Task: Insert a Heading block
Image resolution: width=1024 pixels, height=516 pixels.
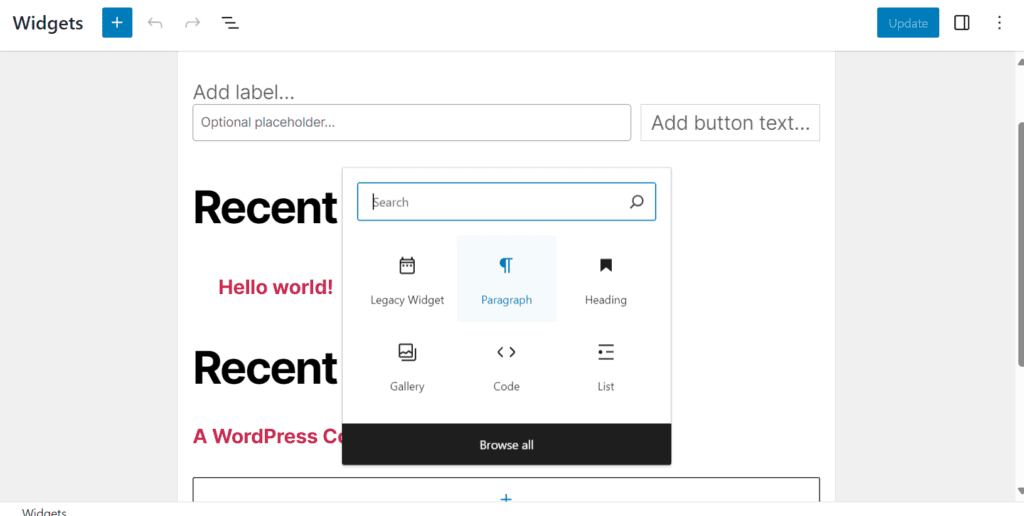Action: 605,280
